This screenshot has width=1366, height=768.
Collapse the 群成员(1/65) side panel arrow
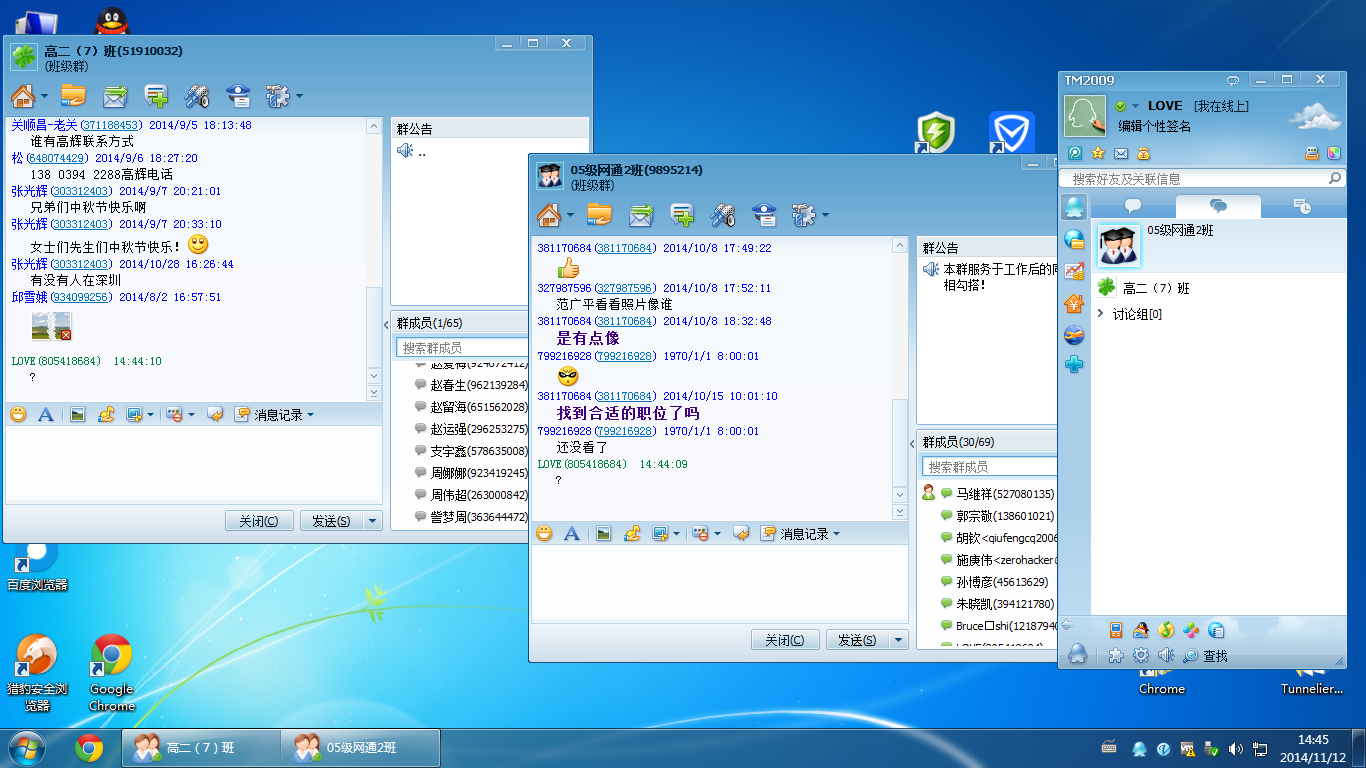coord(386,325)
